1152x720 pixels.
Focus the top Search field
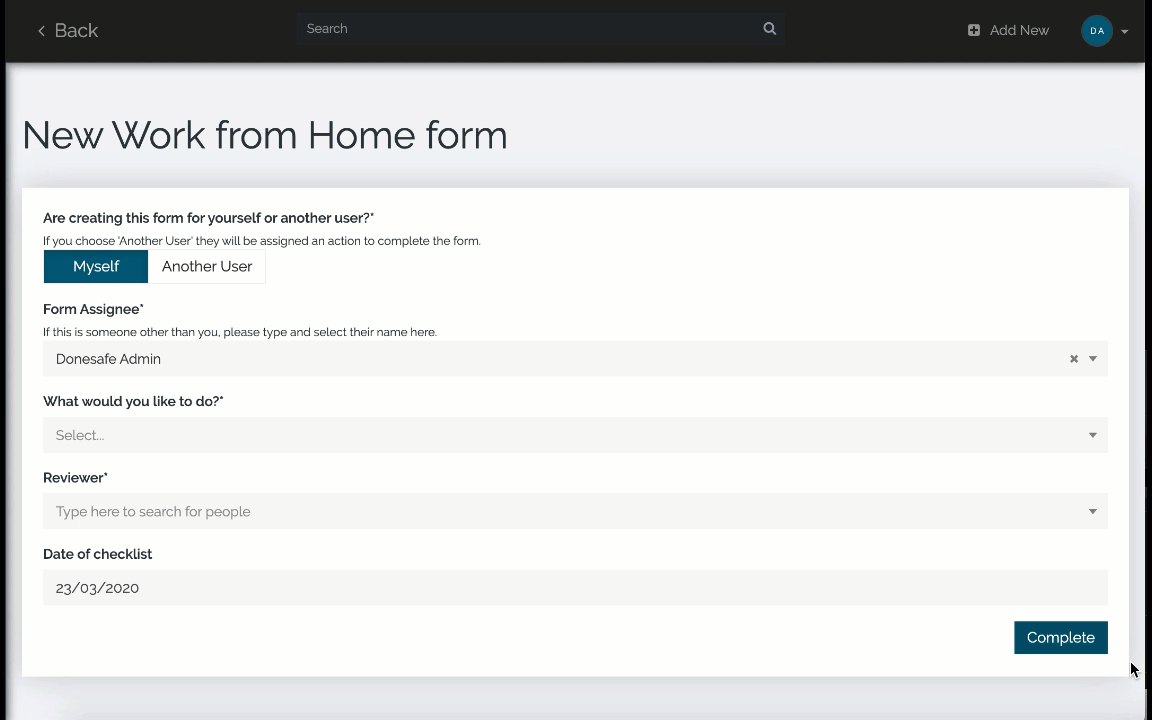point(530,29)
